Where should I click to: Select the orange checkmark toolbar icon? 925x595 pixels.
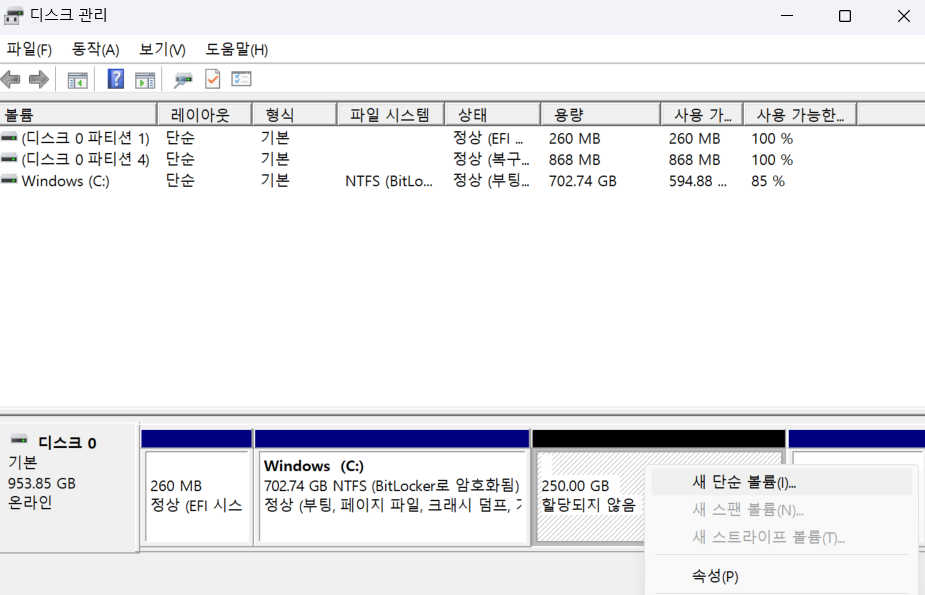pos(212,79)
